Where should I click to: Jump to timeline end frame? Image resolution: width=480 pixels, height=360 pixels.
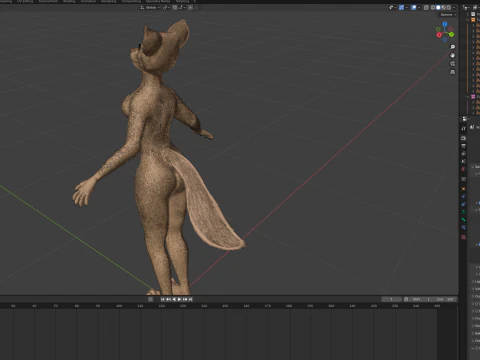pos(190,299)
